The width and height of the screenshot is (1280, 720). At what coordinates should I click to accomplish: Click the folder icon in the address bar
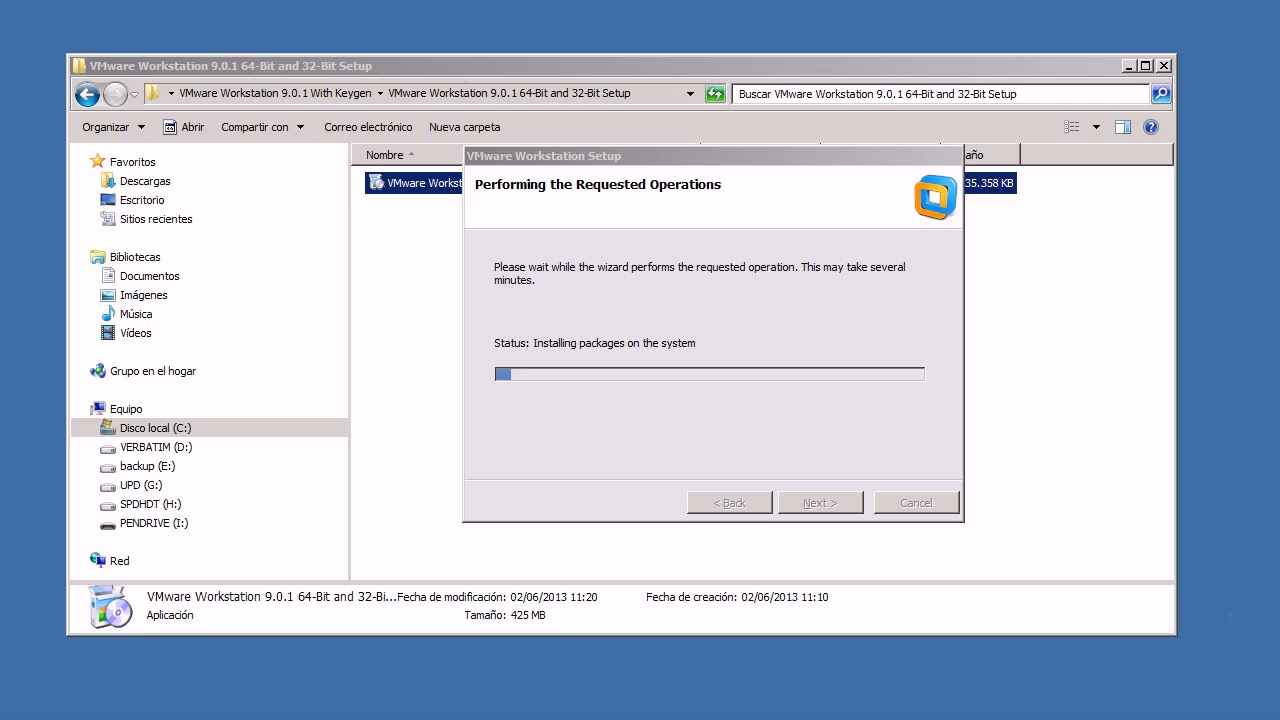tap(152, 93)
